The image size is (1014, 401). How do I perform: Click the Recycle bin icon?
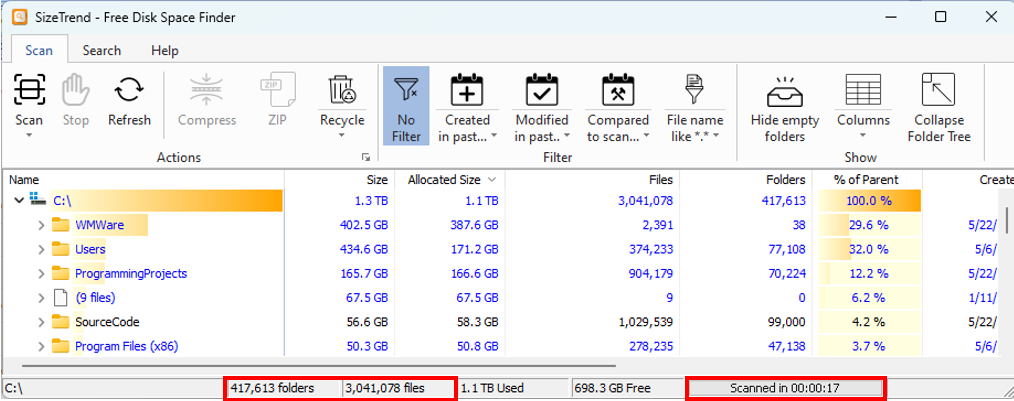point(341,89)
